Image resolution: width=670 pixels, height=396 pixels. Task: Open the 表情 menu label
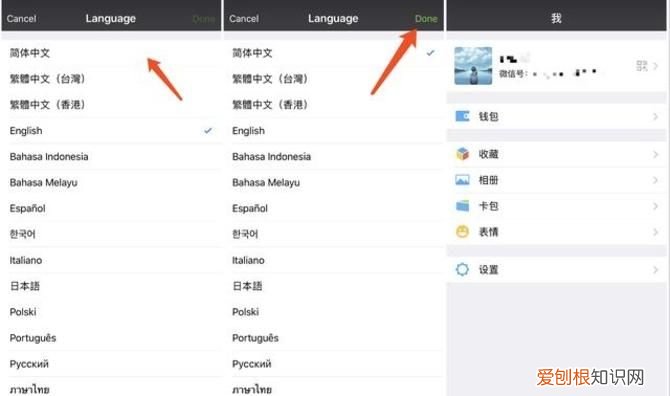click(x=488, y=232)
